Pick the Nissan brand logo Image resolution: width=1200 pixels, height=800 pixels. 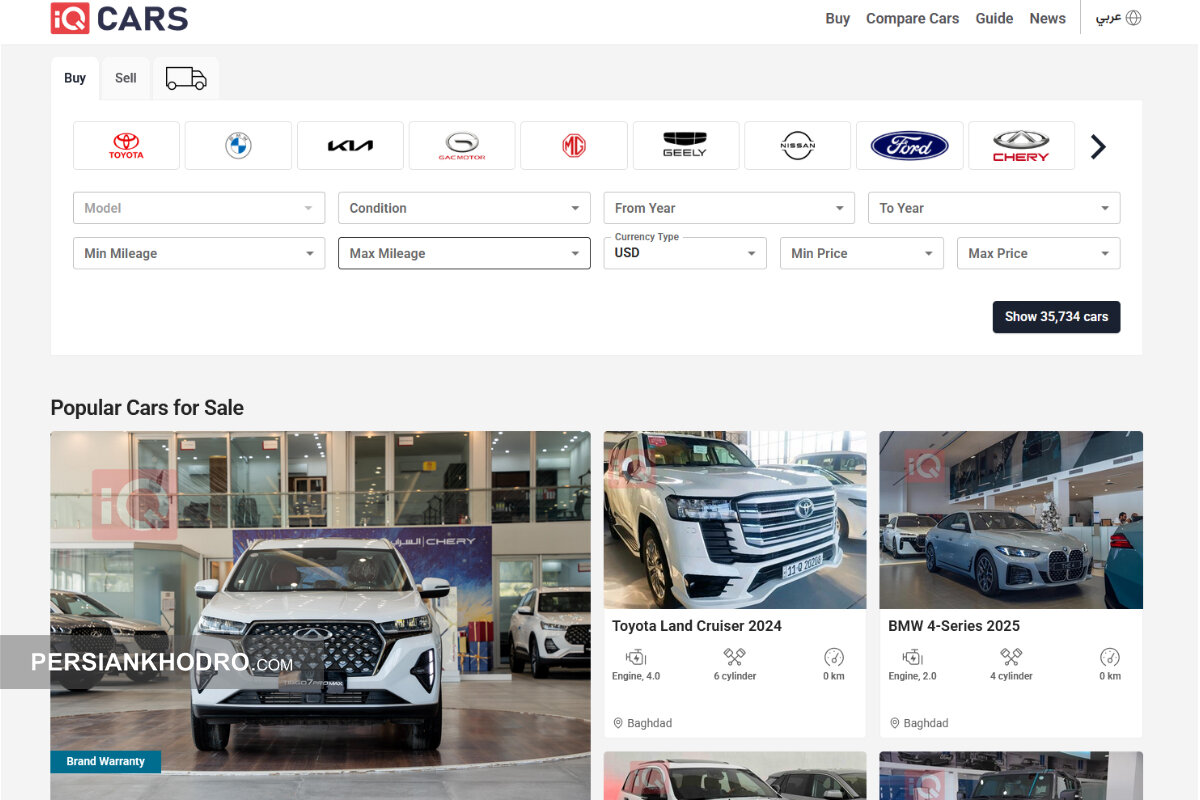[797, 146]
